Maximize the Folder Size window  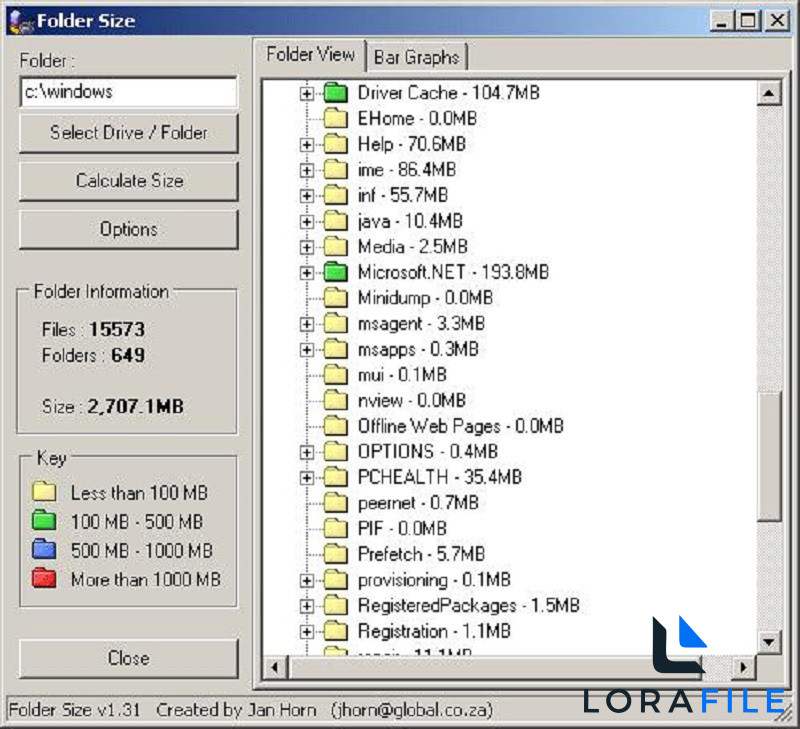coord(748,21)
